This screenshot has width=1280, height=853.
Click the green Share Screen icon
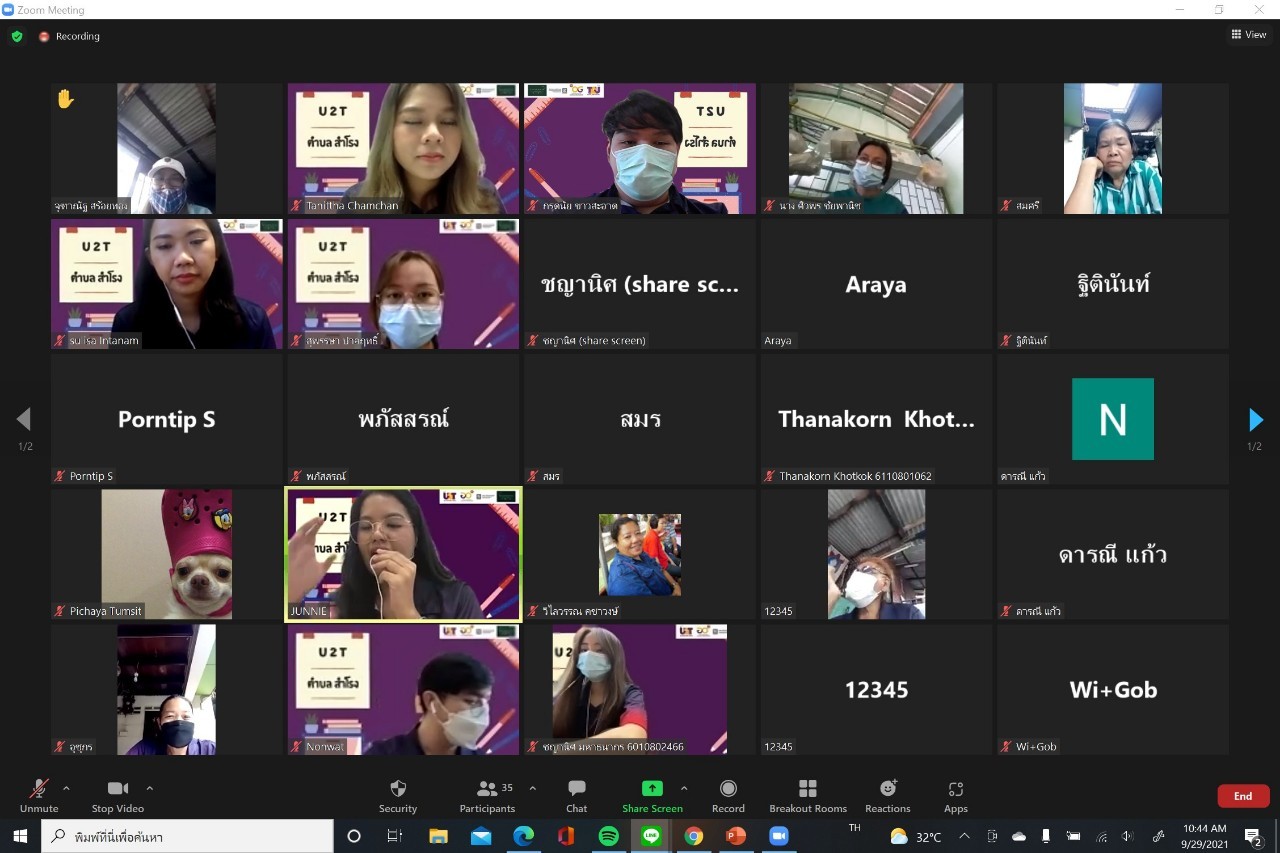click(652, 789)
